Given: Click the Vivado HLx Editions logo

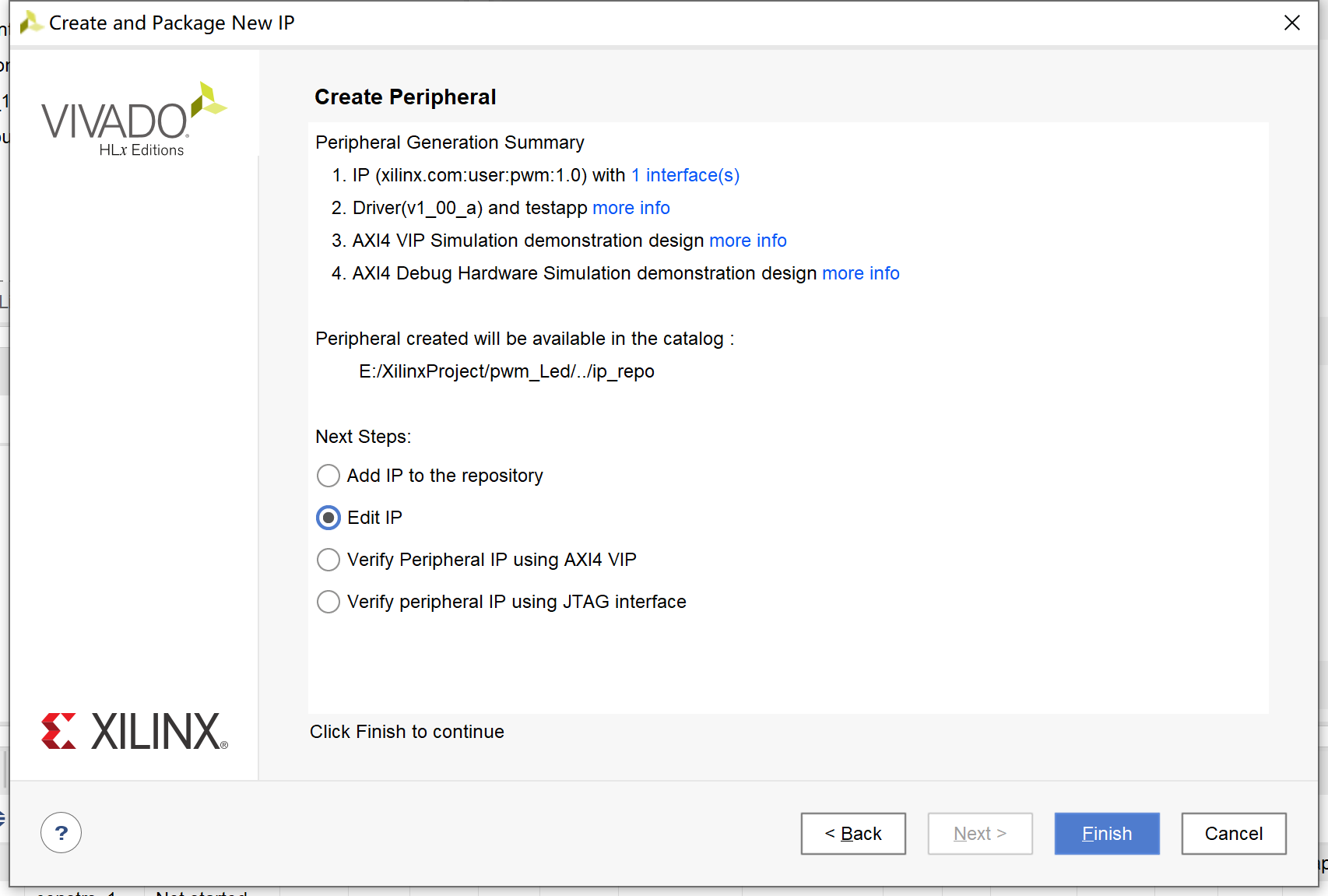Looking at the screenshot, I should coord(133,121).
